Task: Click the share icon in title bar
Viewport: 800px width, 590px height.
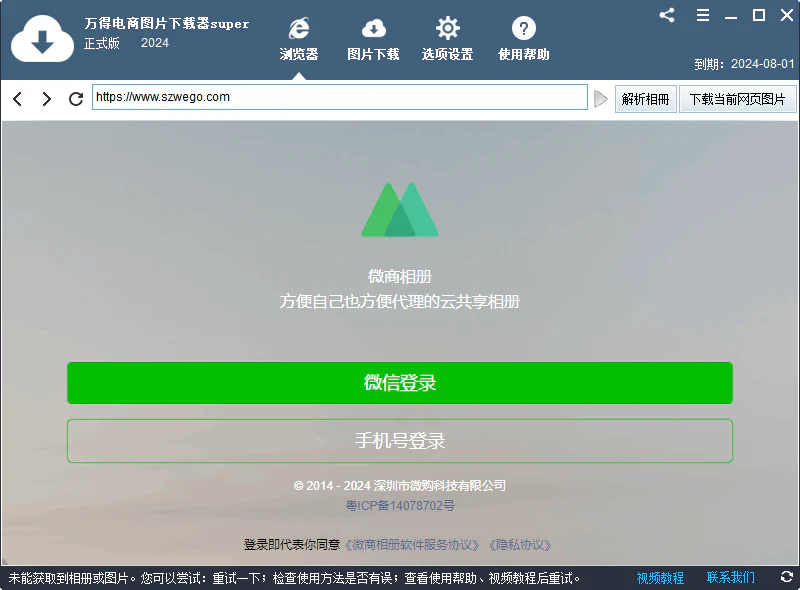Action: point(667,15)
